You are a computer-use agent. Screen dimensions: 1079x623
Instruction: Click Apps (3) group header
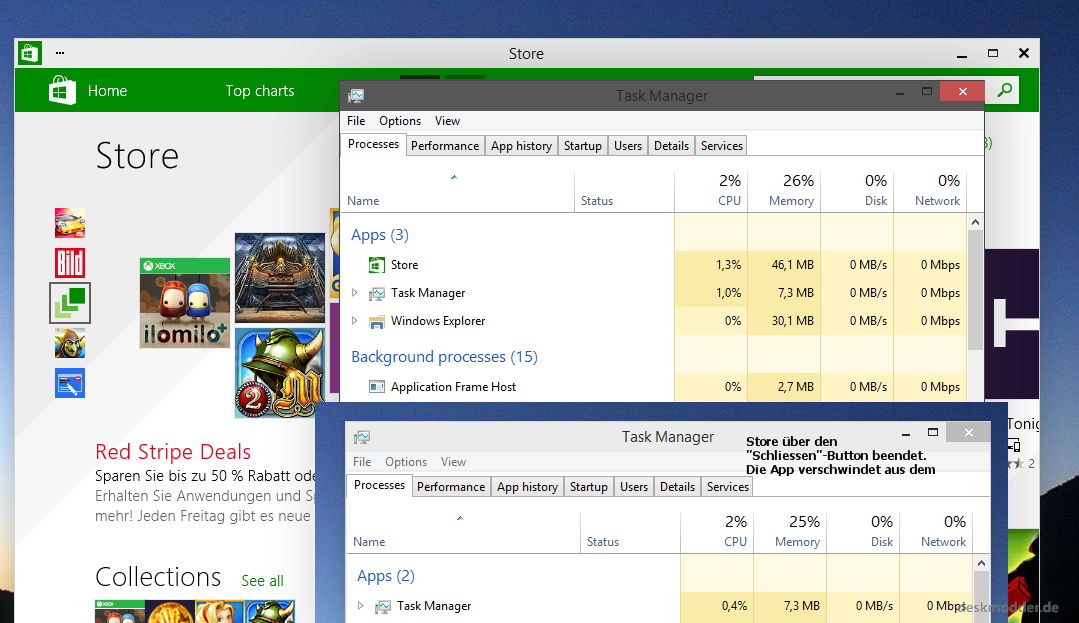380,235
